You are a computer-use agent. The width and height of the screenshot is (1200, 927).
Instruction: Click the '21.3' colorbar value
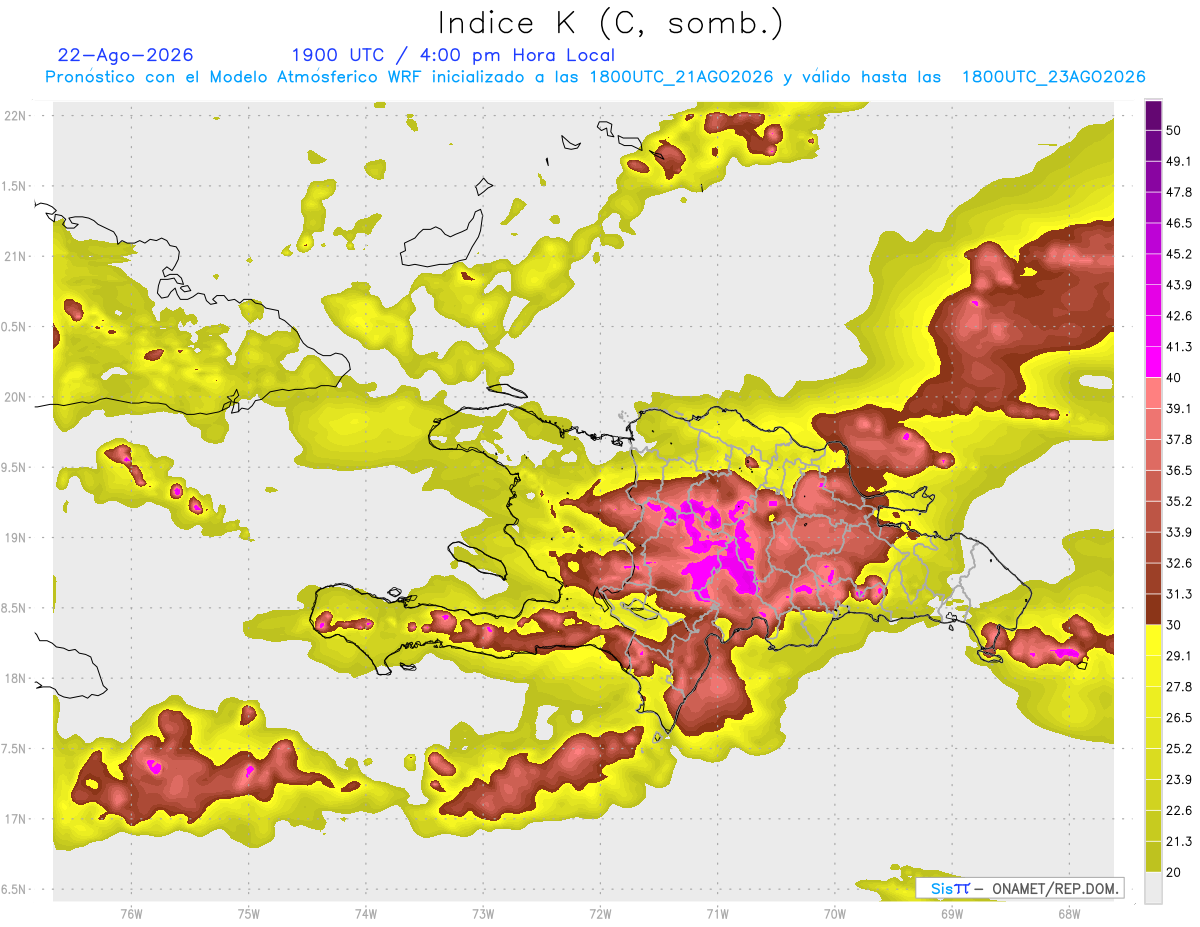tap(1178, 841)
